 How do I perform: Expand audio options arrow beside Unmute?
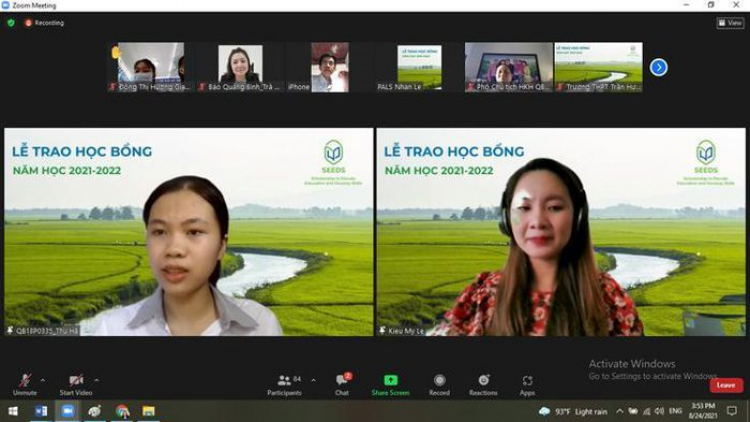click(x=43, y=380)
